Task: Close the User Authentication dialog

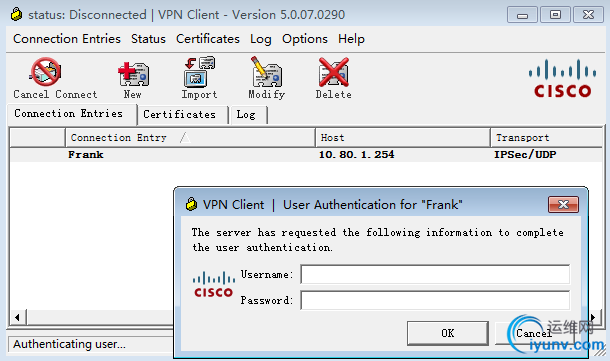Action: [x=563, y=205]
